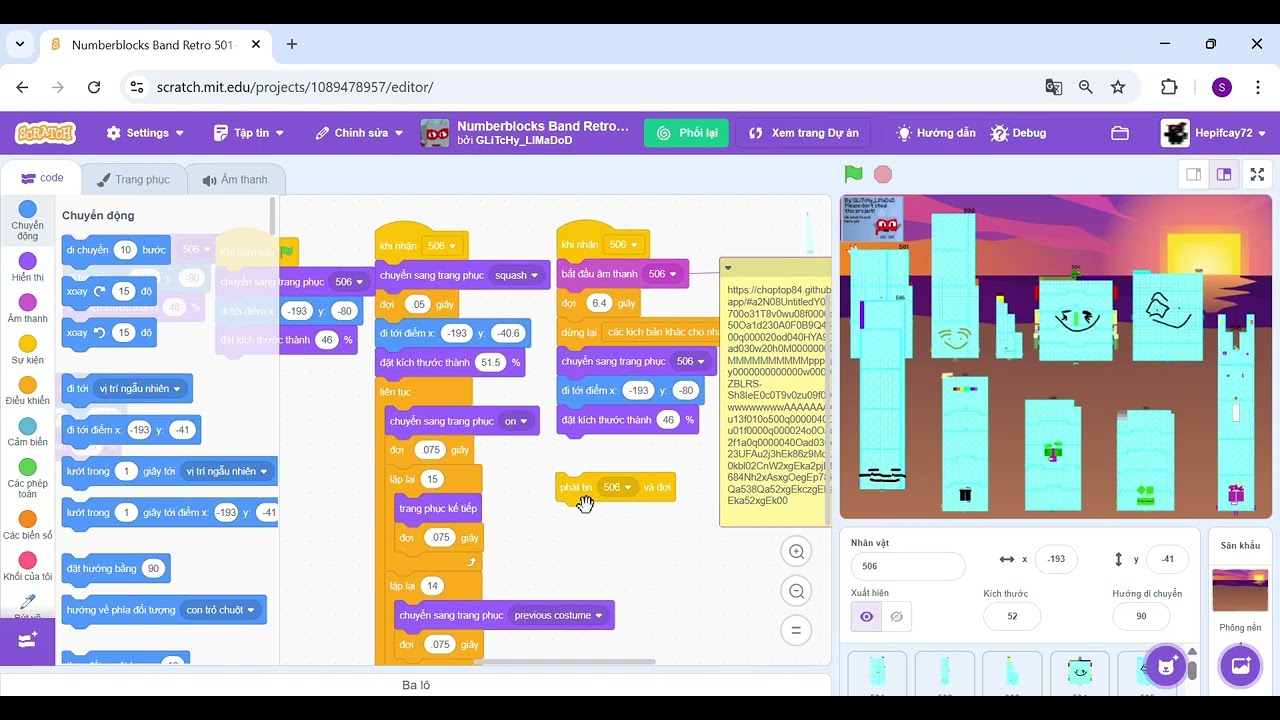Select the Cảm biến block category
The image size is (1280, 720).
(x=28, y=433)
